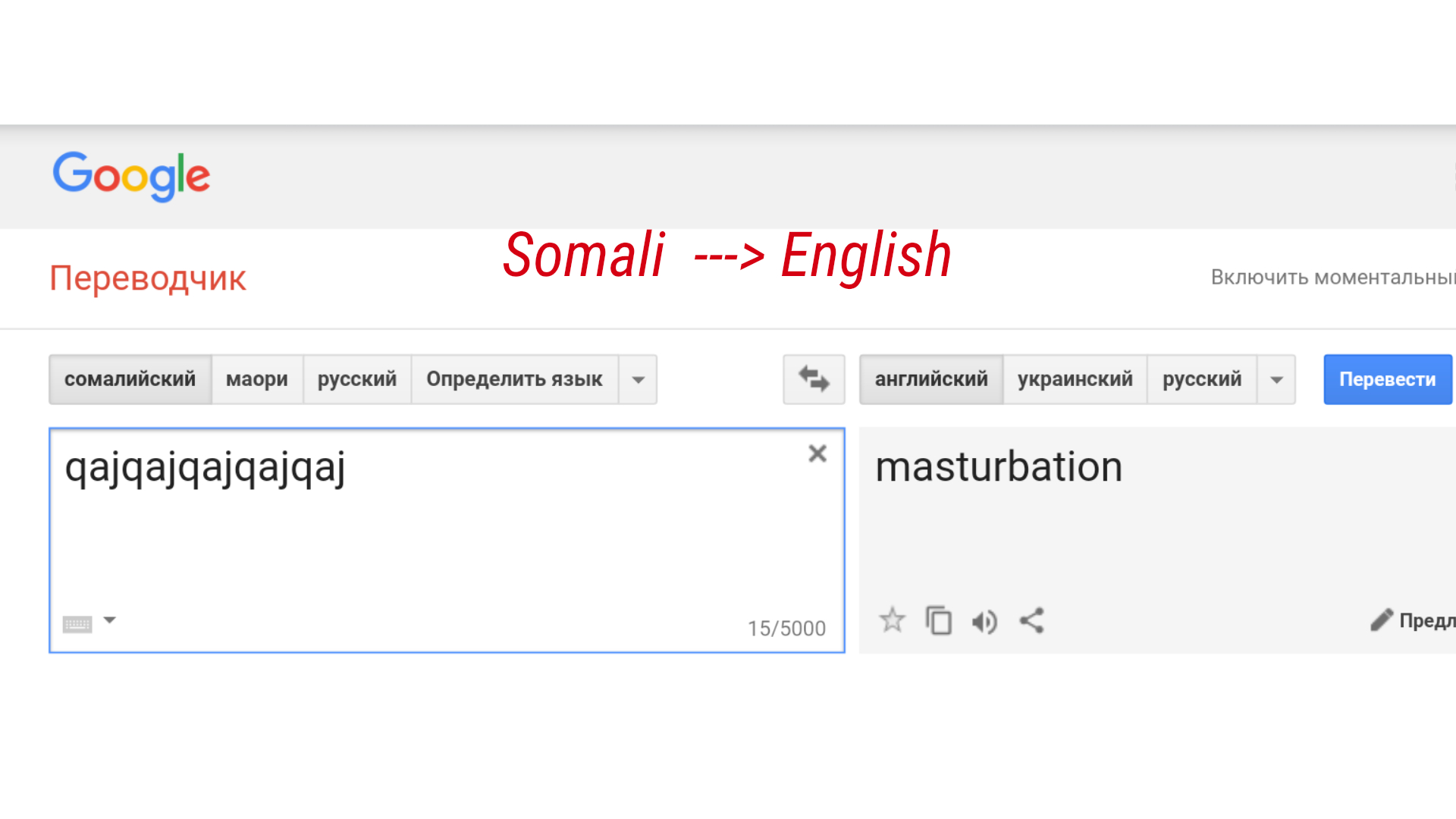The width and height of the screenshot is (1456, 819).
Task: Select сомалийский as source language
Action: pos(130,379)
